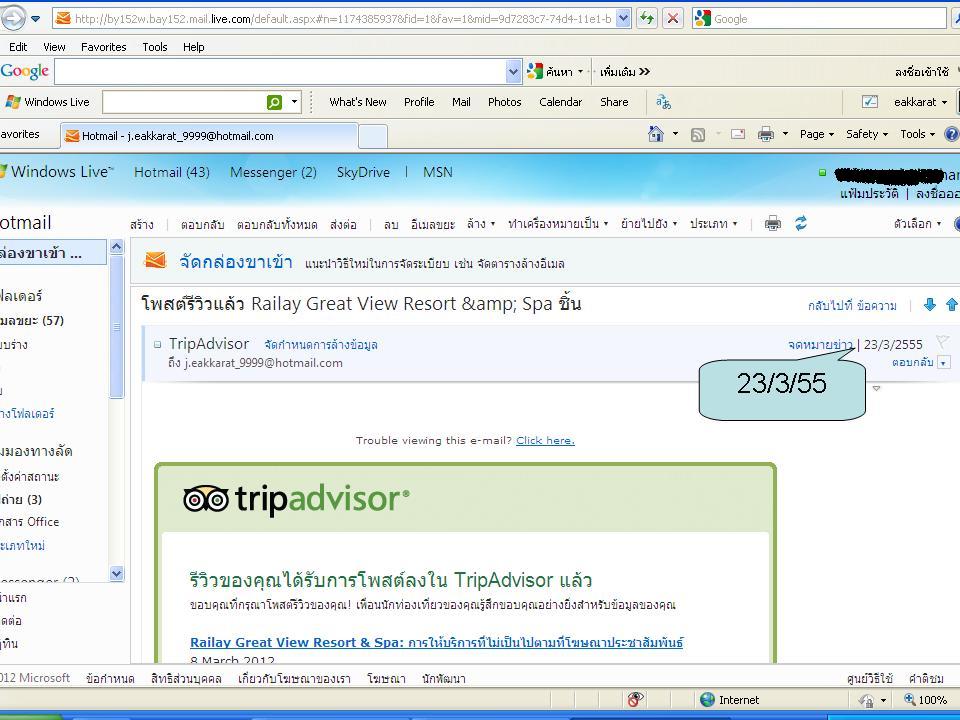The height and width of the screenshot is (720, 960).
Task: Open the Tools menu in menu bar
Action: [x=155, y=47]
